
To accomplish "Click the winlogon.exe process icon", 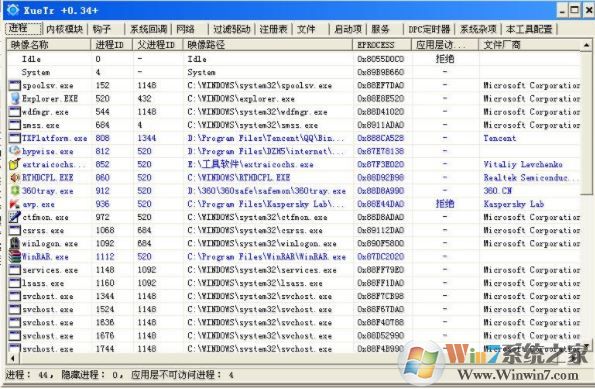I will pyautogui.click(x=15, y=243).
